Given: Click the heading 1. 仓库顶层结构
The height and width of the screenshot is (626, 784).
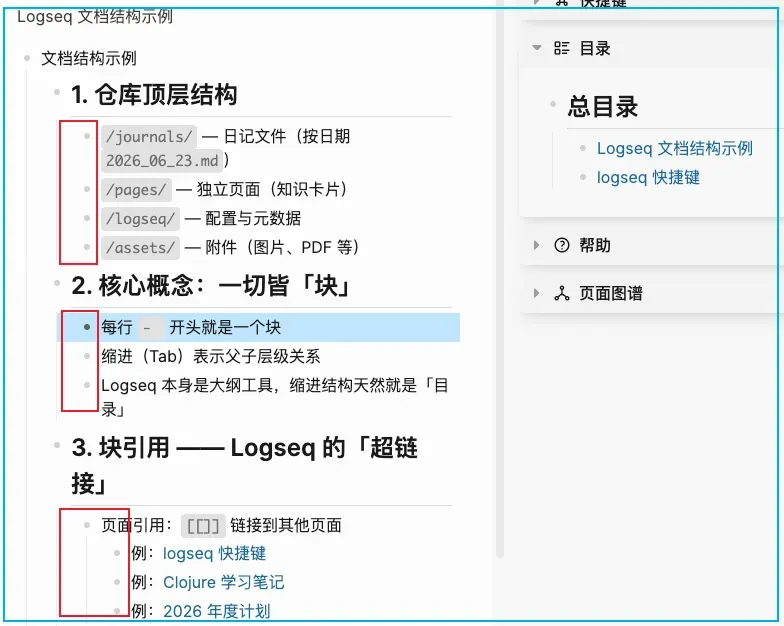Looking at the screenshot, I should coord(154,94).
